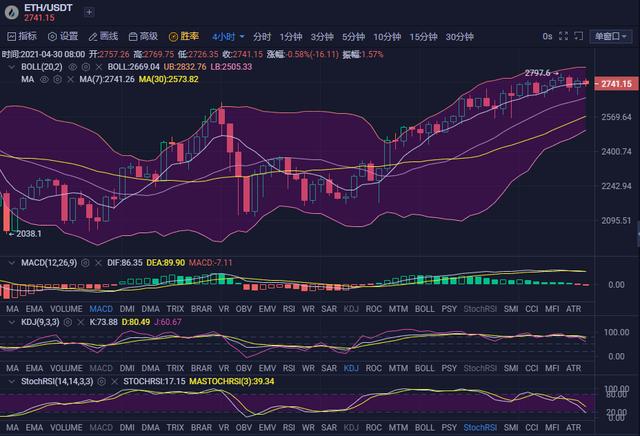Collapse the BOLL indicator legend chevron
Viewport: 640px width, 436px height.
[x=11, y=67]
